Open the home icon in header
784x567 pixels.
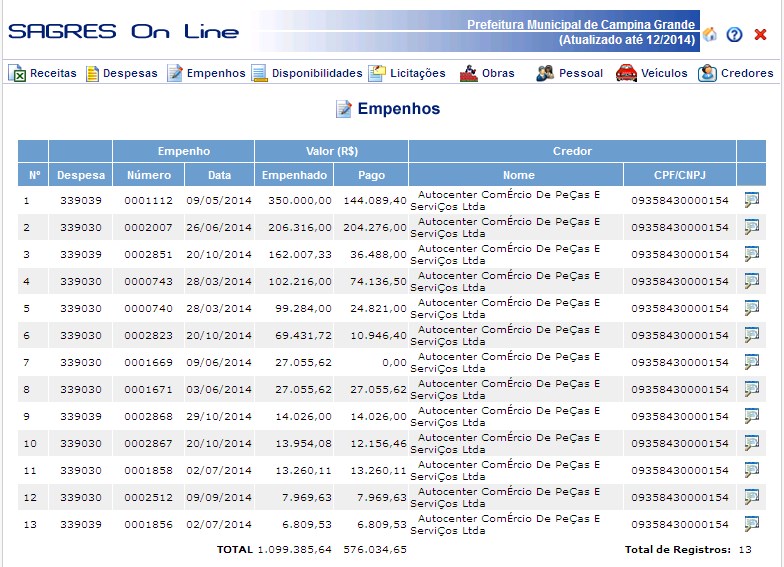[x=710, y=34]
